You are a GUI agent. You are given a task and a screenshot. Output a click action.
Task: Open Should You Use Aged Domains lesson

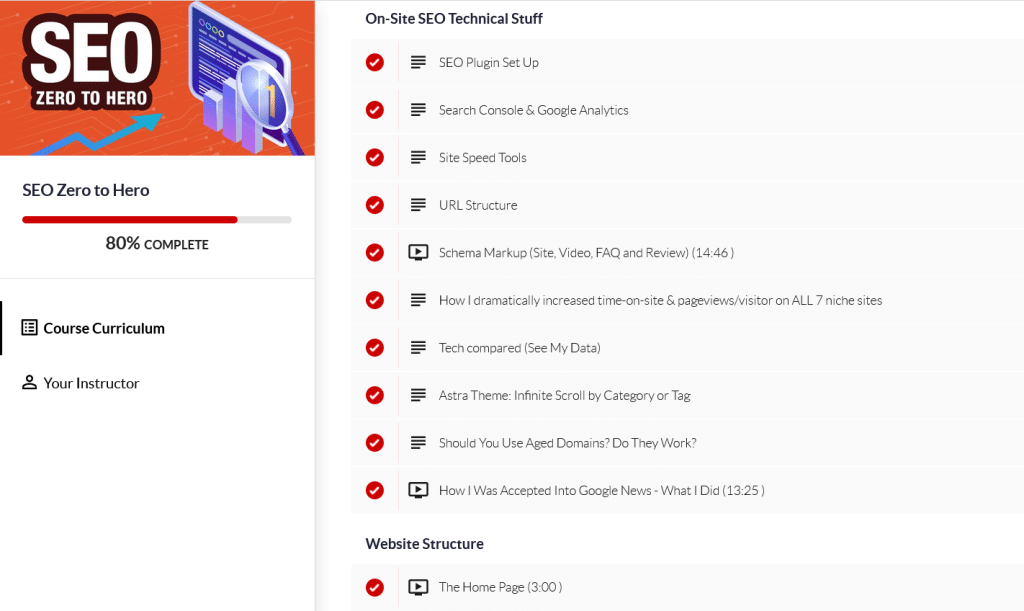(x=567, y=443)
